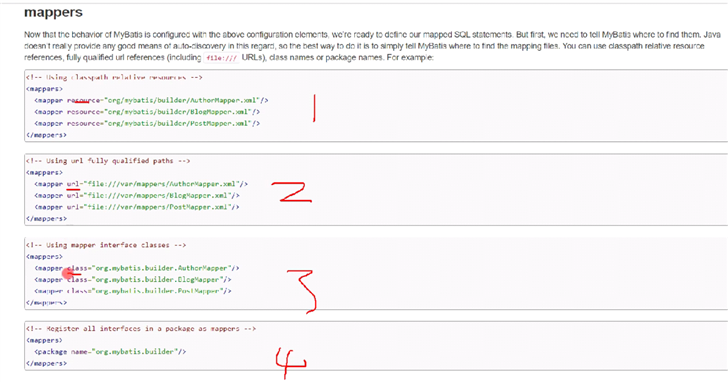Image resolution: width=728 pixels, height=382 pixels.
Task: Click the opening <mappers> tag above the AuthorMapper.xml resource
Action: [45, 89]
